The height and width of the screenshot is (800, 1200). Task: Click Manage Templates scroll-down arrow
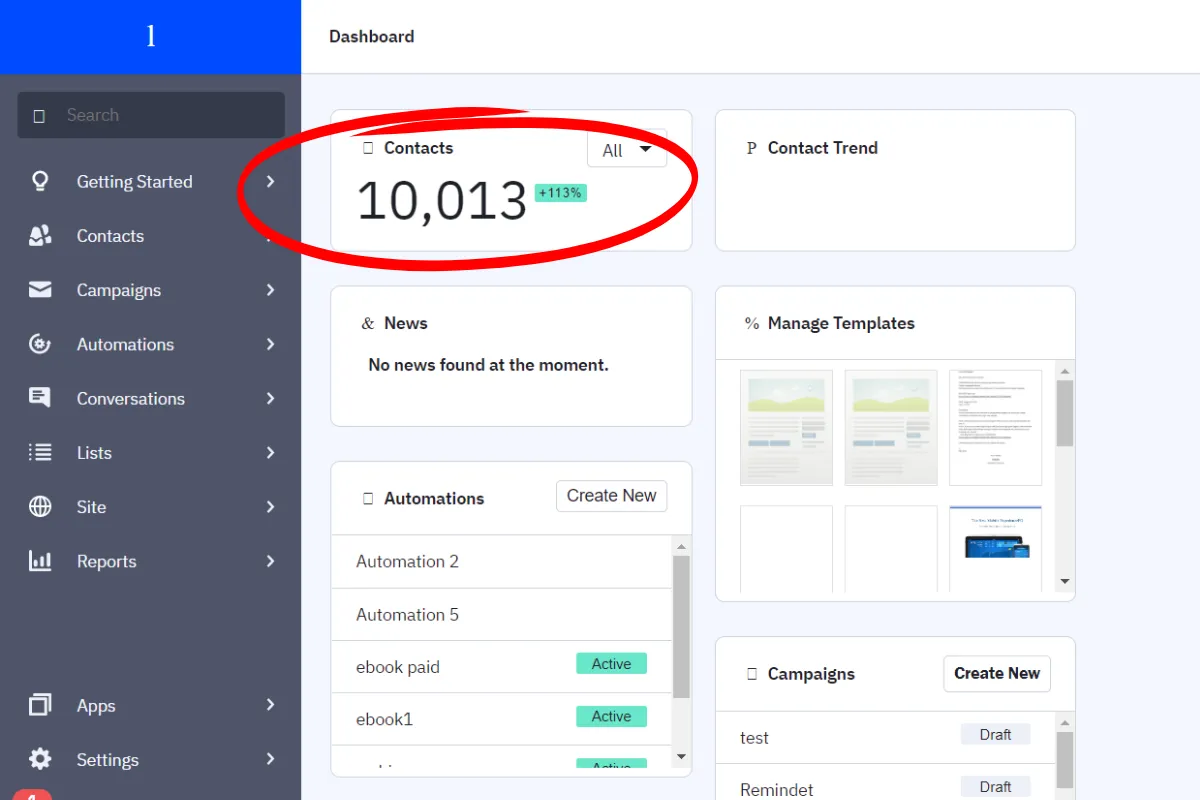[x=1065, y=581]
